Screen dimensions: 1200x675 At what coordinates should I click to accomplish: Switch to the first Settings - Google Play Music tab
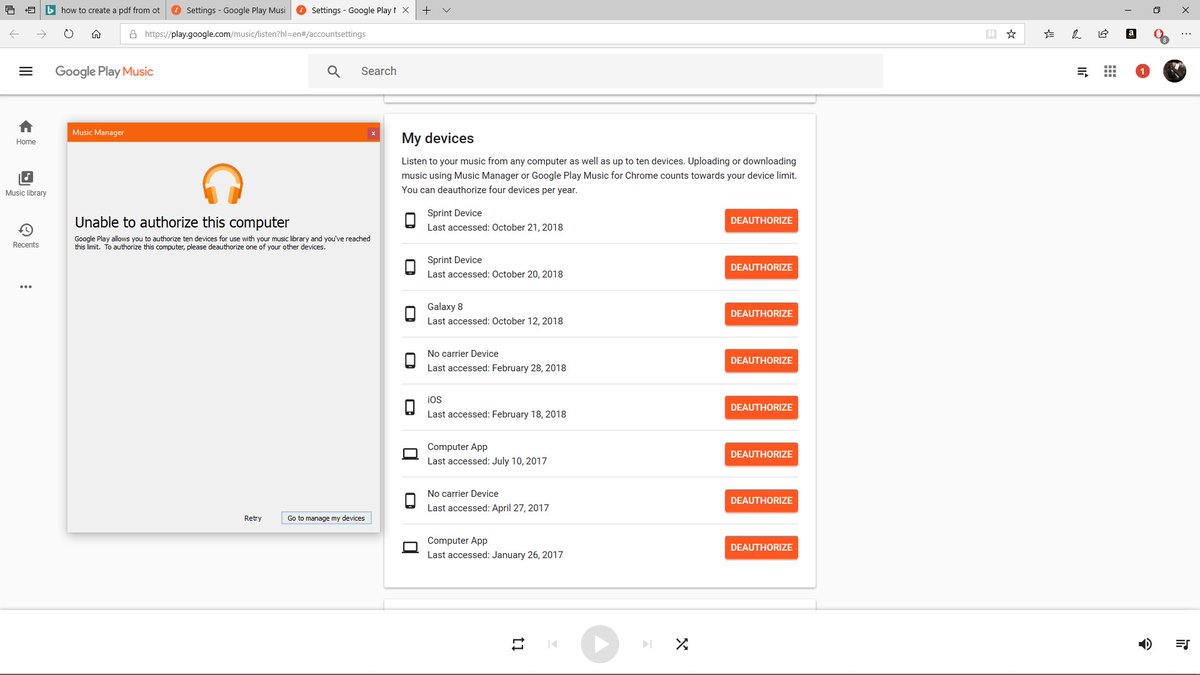tap(227, 10)
